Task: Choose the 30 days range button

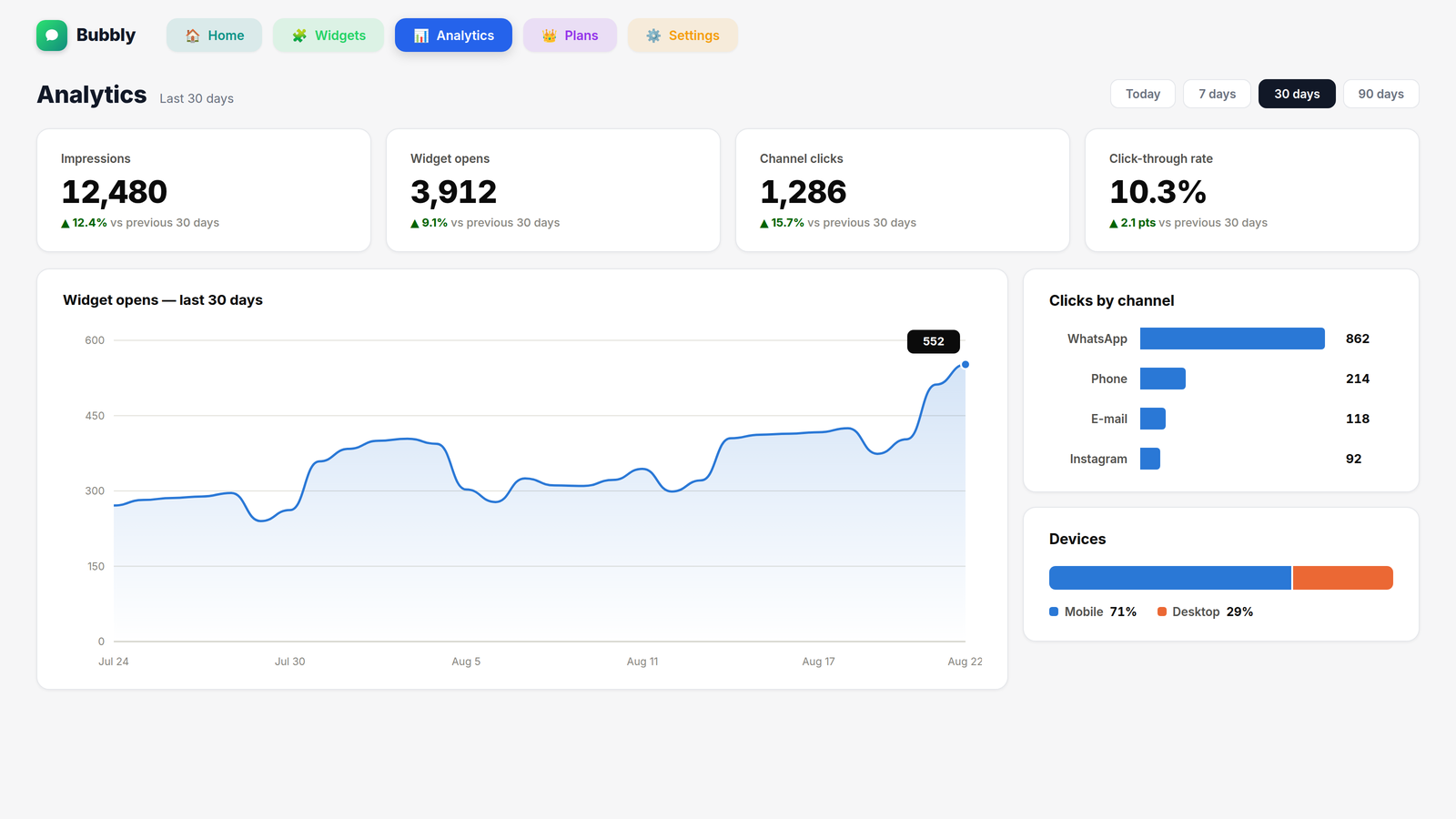Action: pos(1297,94)
